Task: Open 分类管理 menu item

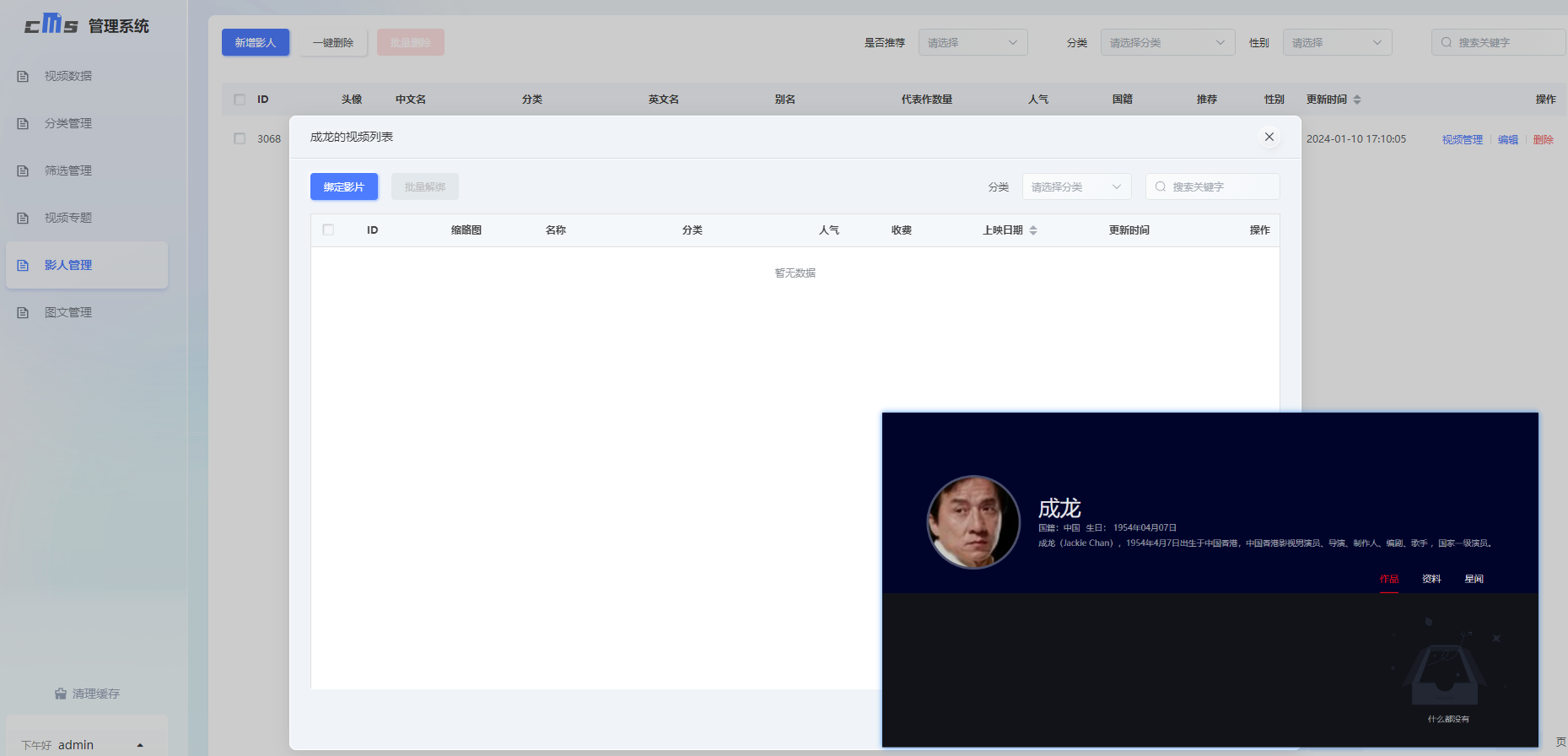Action: coord(87,123)
